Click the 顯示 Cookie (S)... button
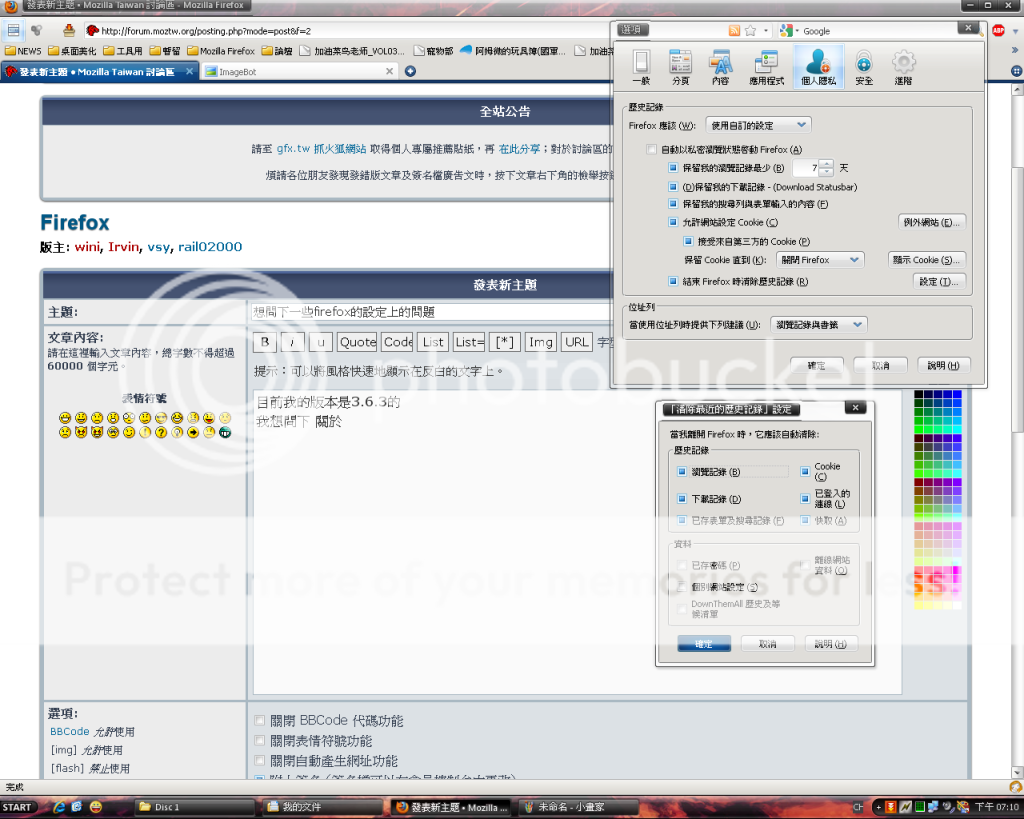 point(927,259)
